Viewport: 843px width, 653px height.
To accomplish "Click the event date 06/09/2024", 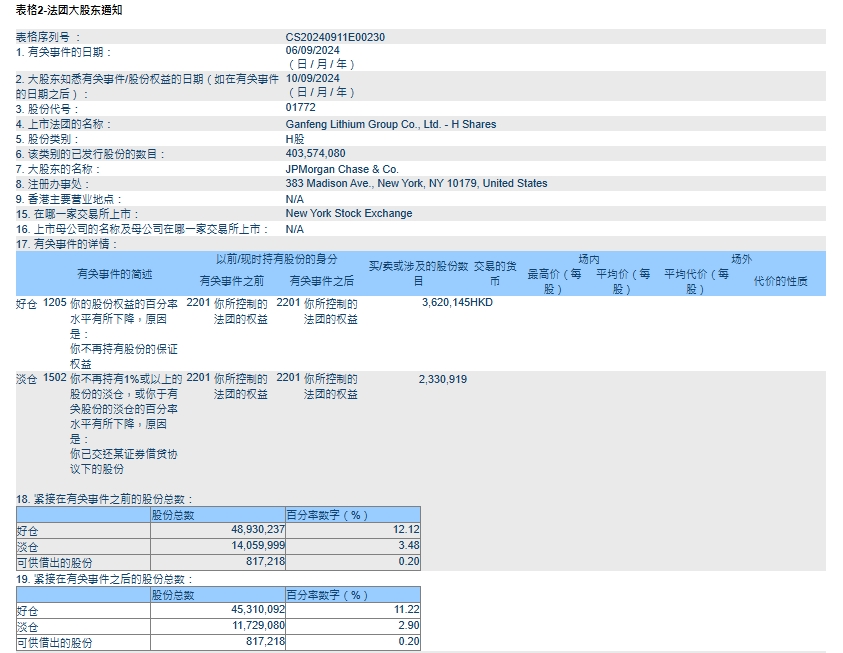I will click(312, 51).
